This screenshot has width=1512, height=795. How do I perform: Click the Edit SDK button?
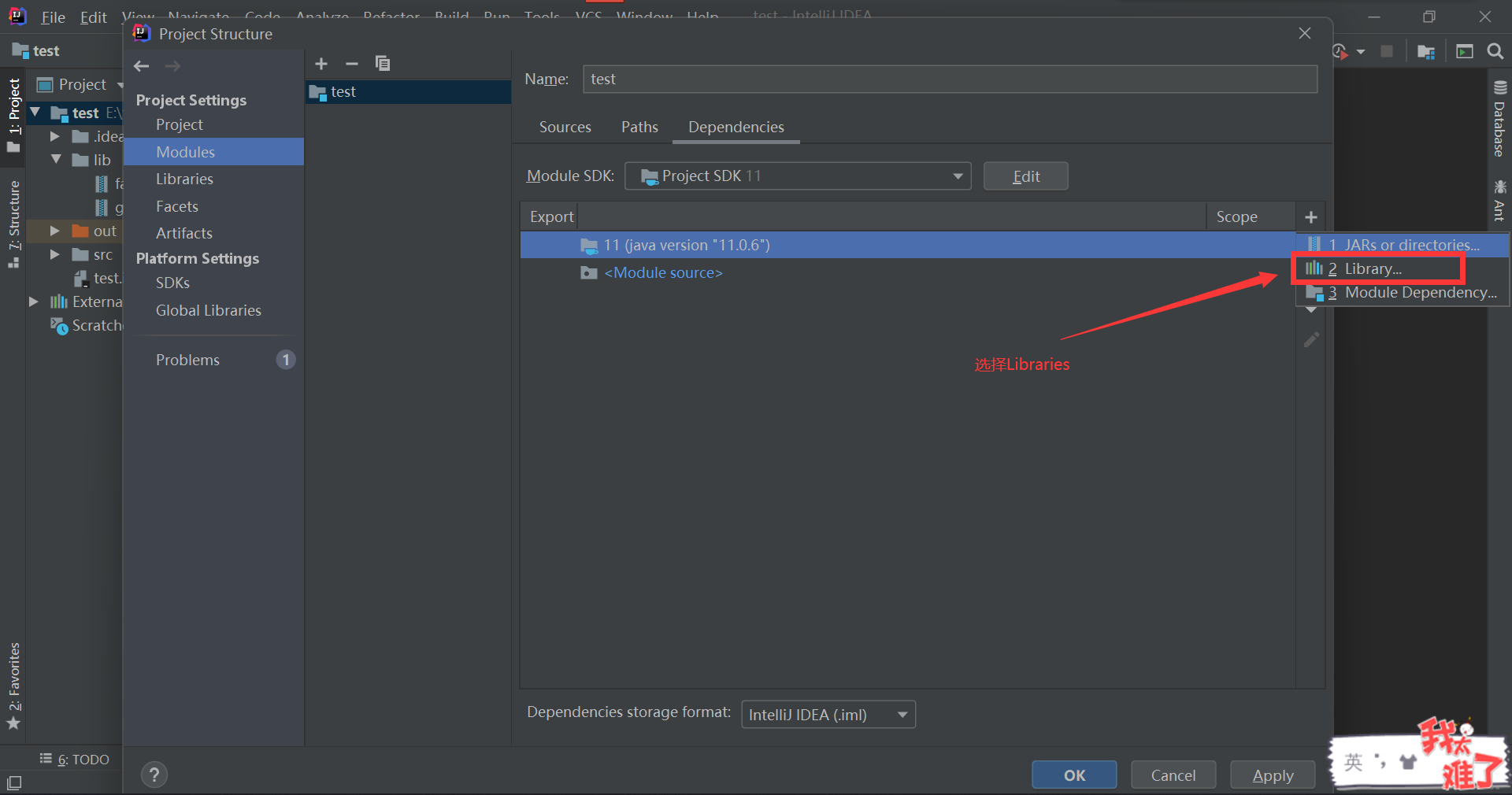(1025, 176)
